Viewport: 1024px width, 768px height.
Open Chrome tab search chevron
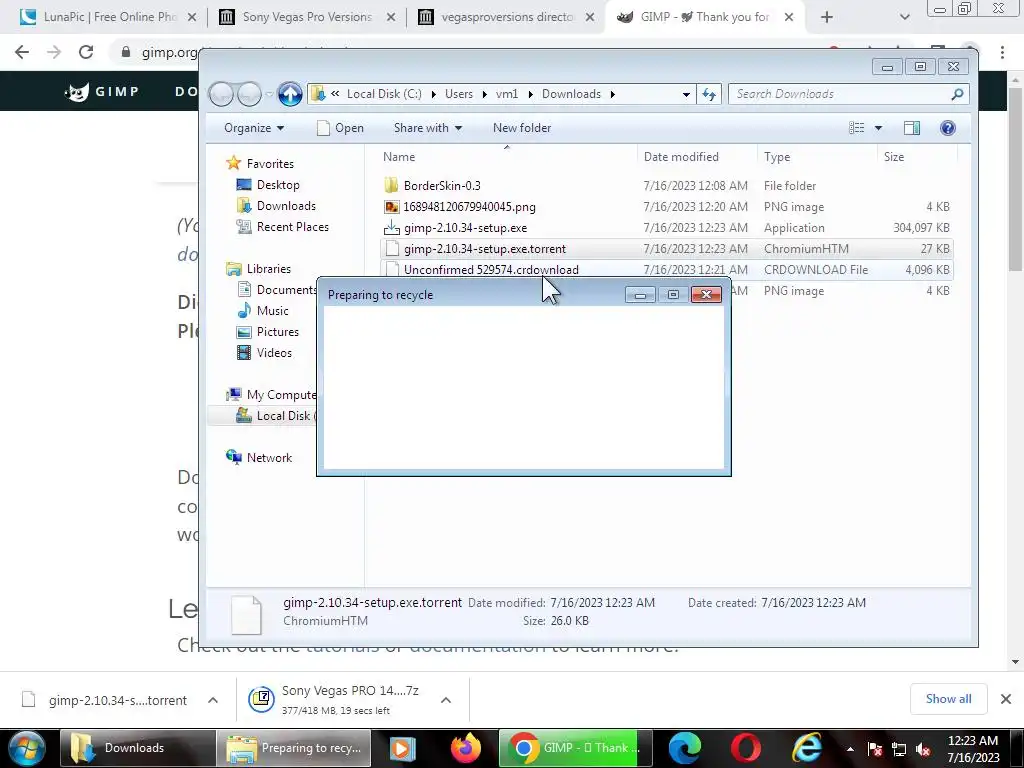coord(904,18)
